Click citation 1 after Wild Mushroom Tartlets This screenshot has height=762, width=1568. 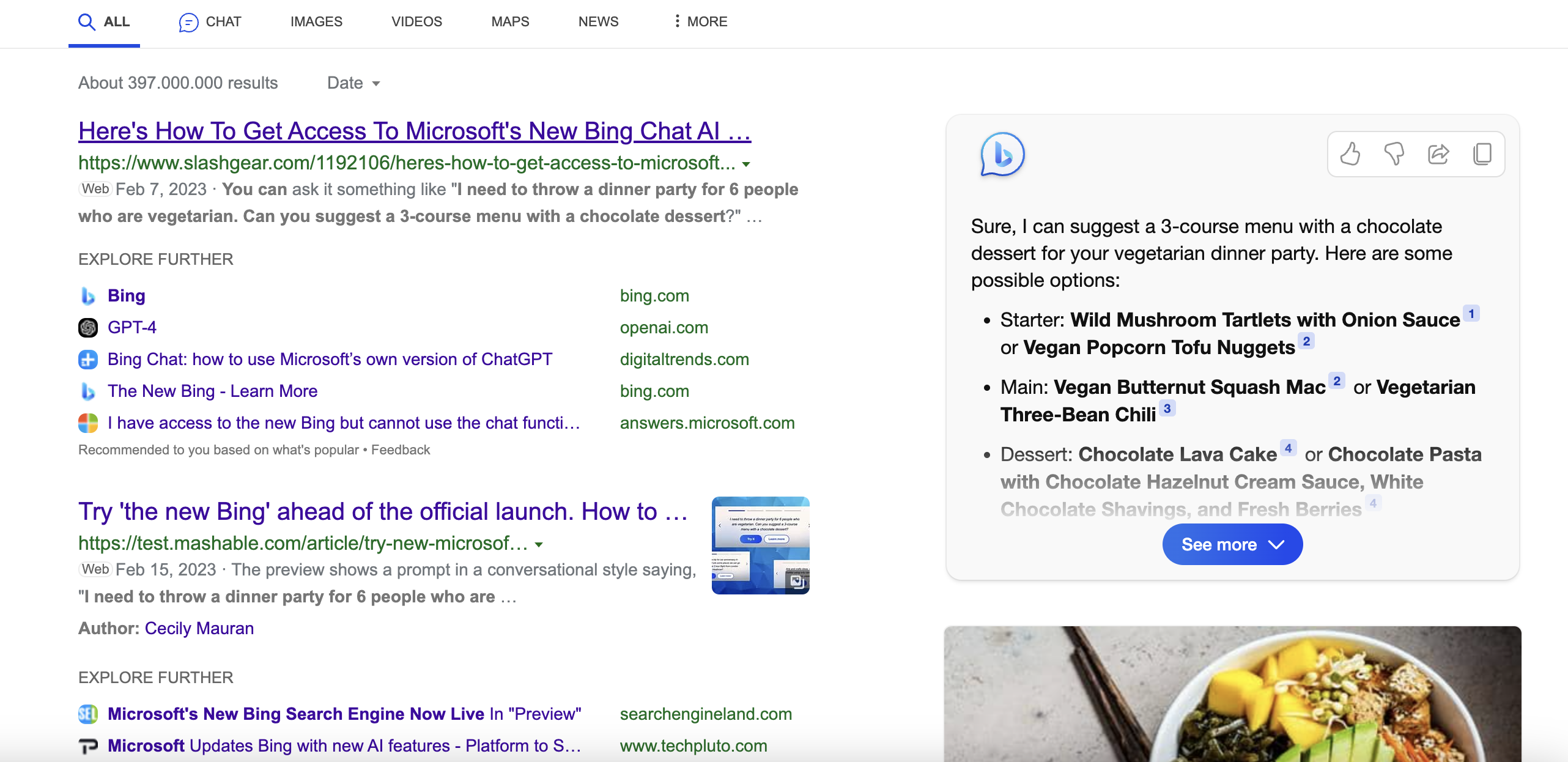pos(1471,314)
